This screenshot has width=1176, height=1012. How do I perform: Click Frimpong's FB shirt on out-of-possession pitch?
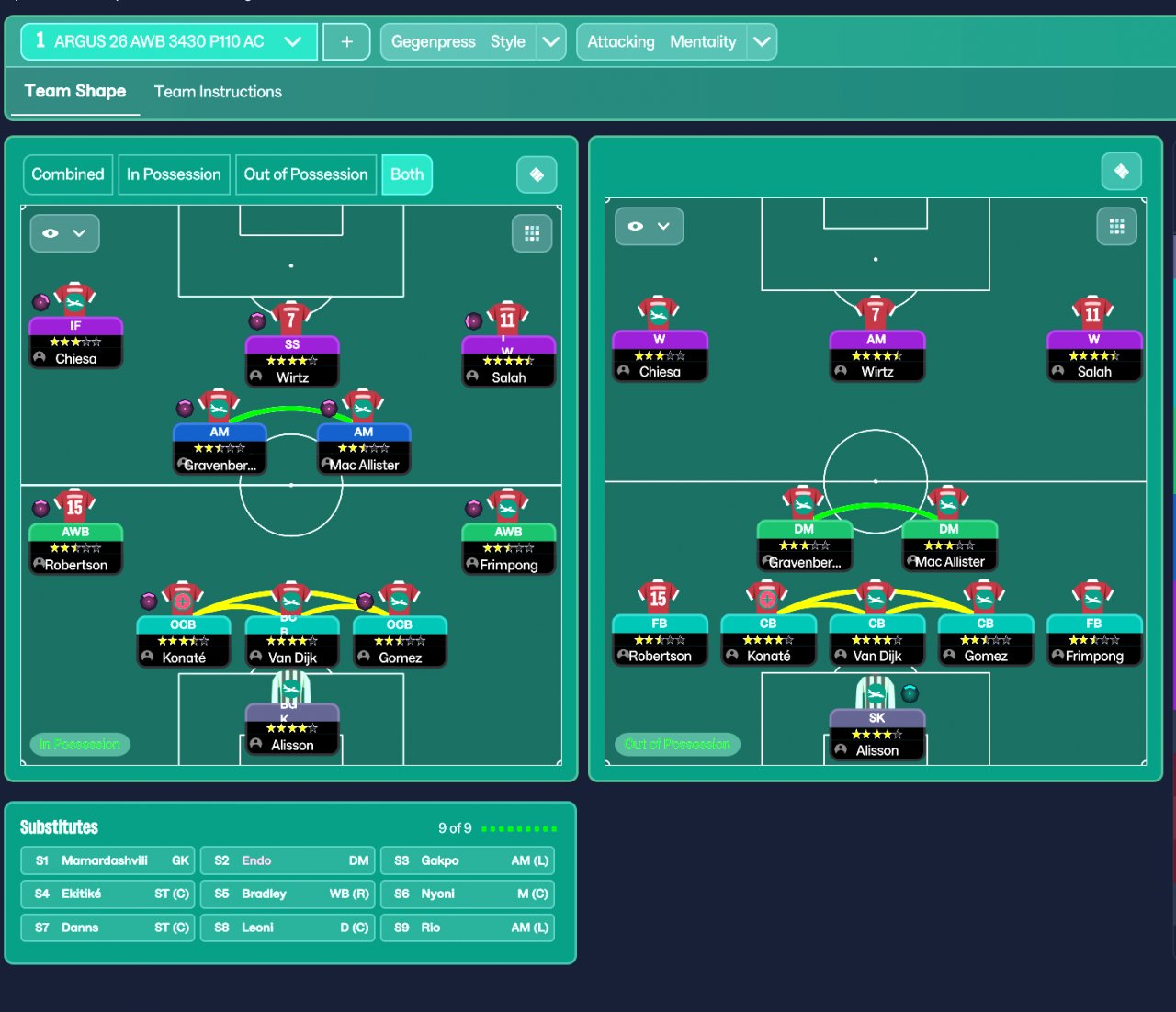[x=1092, y=597]
